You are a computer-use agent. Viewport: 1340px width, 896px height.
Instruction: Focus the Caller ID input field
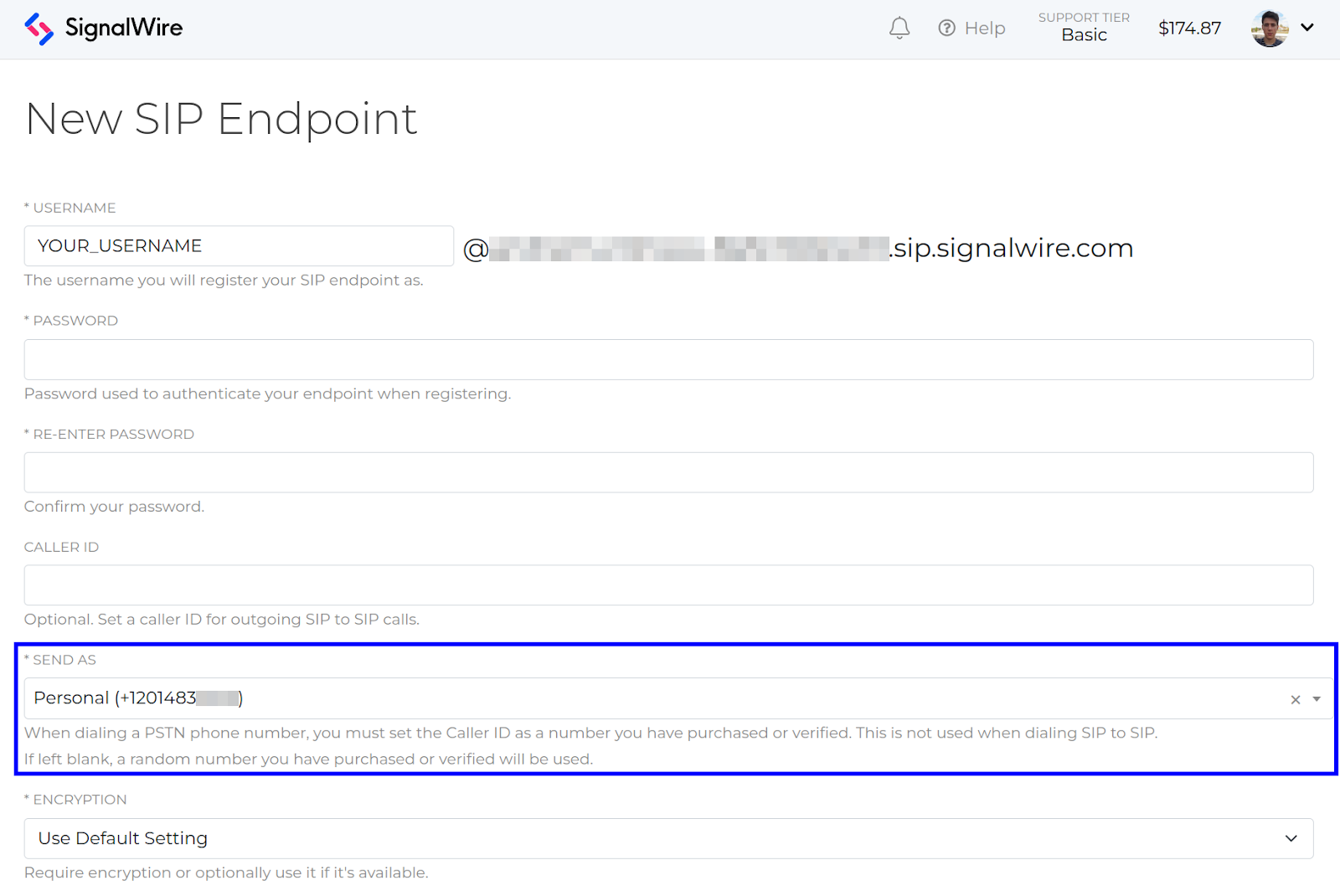(x=668, y=585)
